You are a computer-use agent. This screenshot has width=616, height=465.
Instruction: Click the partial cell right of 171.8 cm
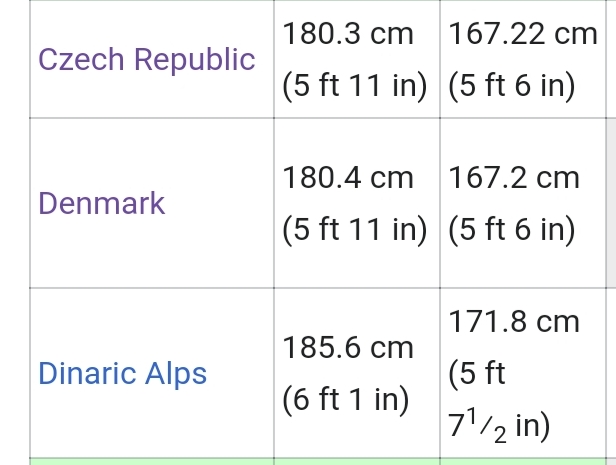click(x=609, y=374)
